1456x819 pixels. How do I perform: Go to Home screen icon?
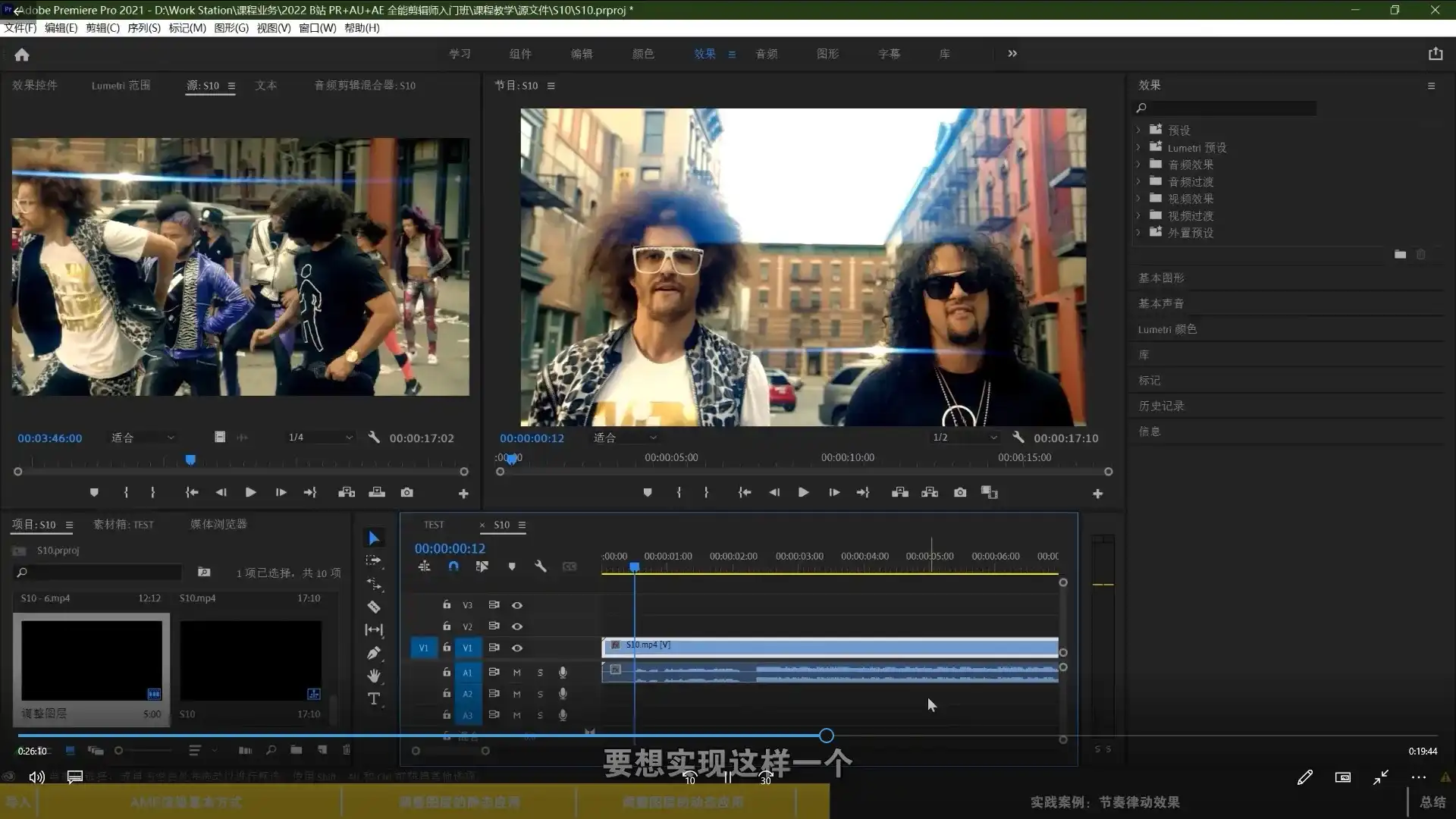point(22,55)
